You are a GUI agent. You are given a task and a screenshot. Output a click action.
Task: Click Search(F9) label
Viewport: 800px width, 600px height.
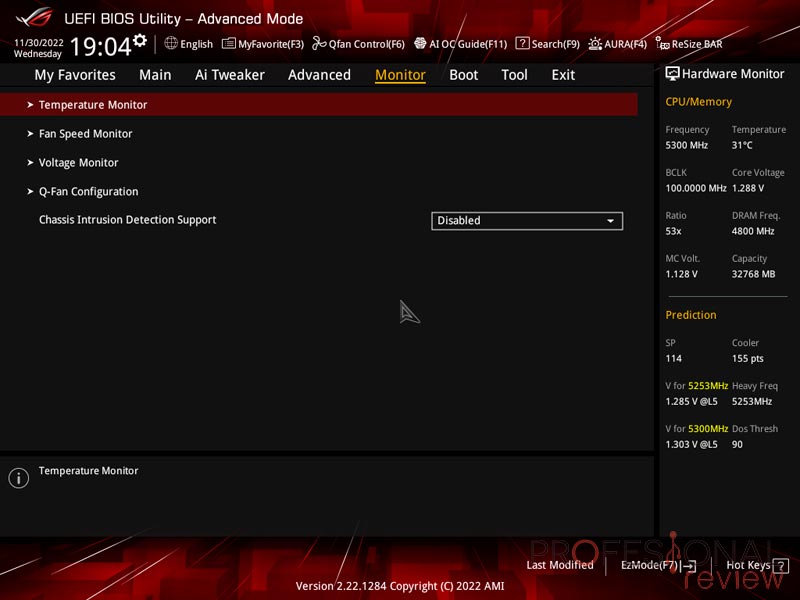tap(556, 44)
